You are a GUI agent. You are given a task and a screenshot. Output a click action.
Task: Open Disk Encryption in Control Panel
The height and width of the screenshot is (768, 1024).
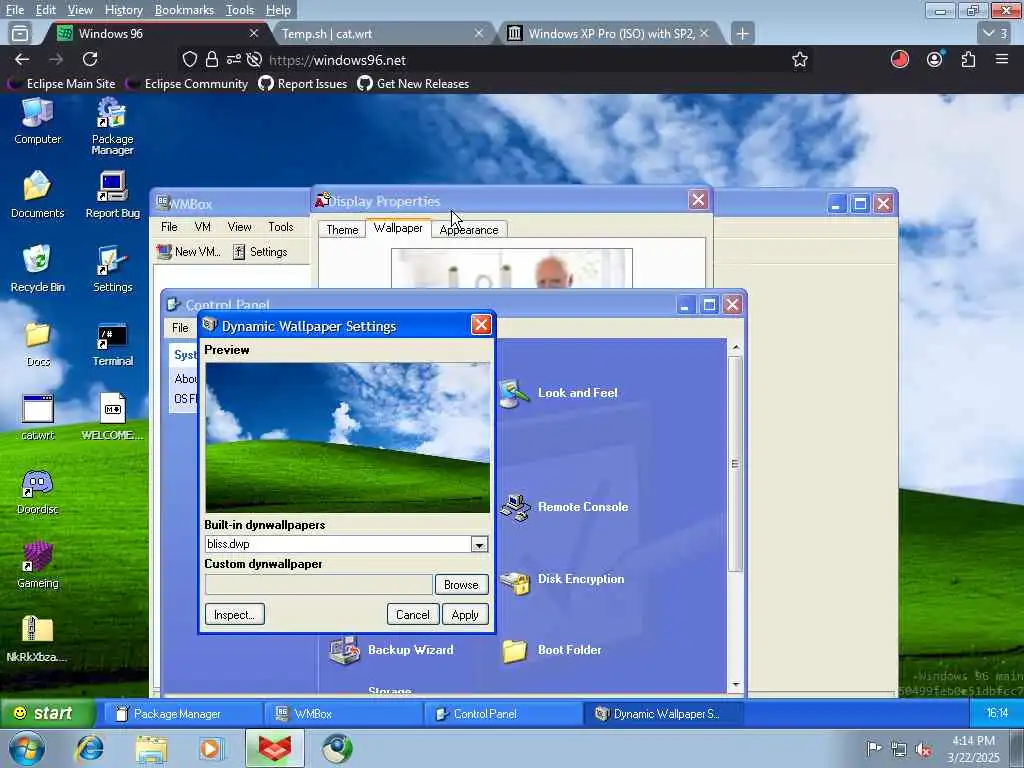click(562, 580)
